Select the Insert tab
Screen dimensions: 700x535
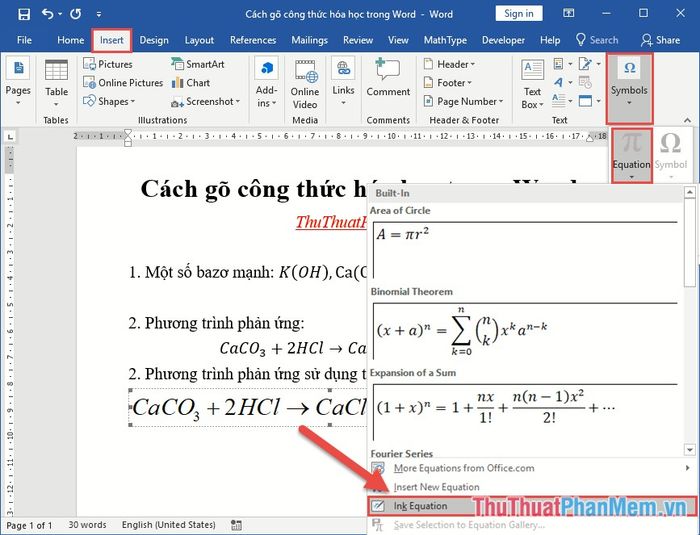(112, 40)
